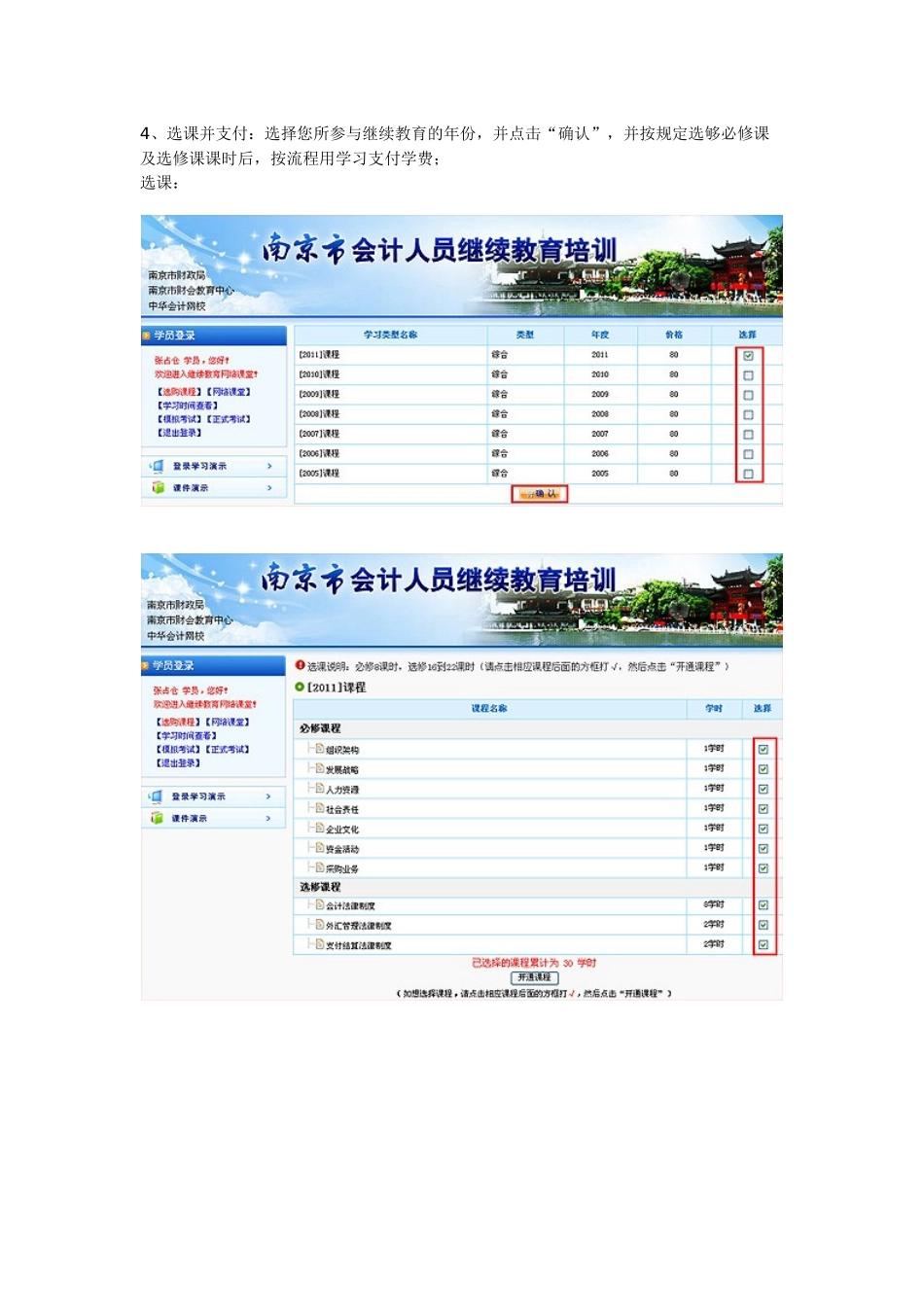Expand 登录学习演示 arrow on course list page
The height and width of the screenshot is (1307, 924).
pos(268,796)
